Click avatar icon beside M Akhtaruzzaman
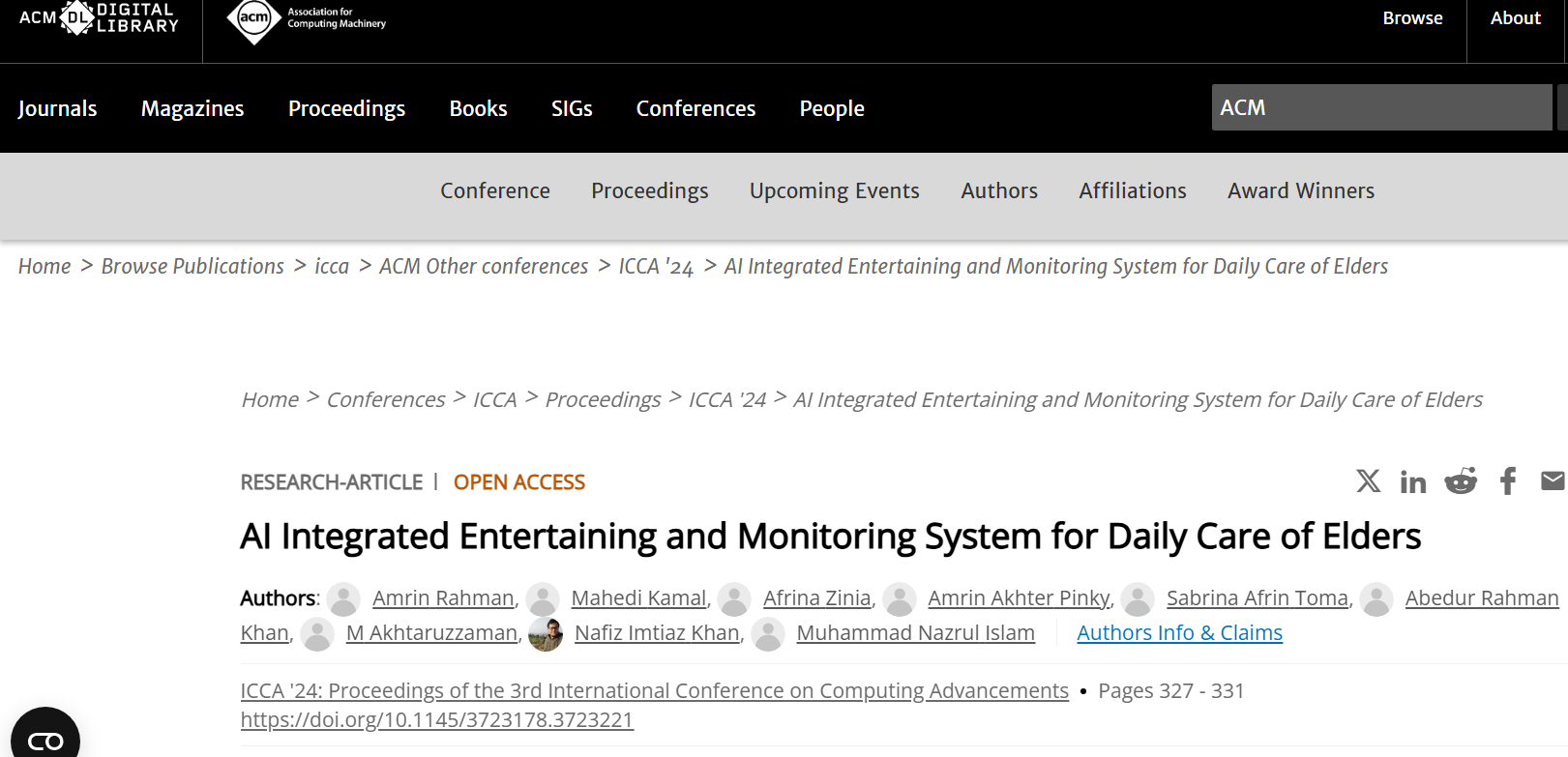 (x=317, y=634)
